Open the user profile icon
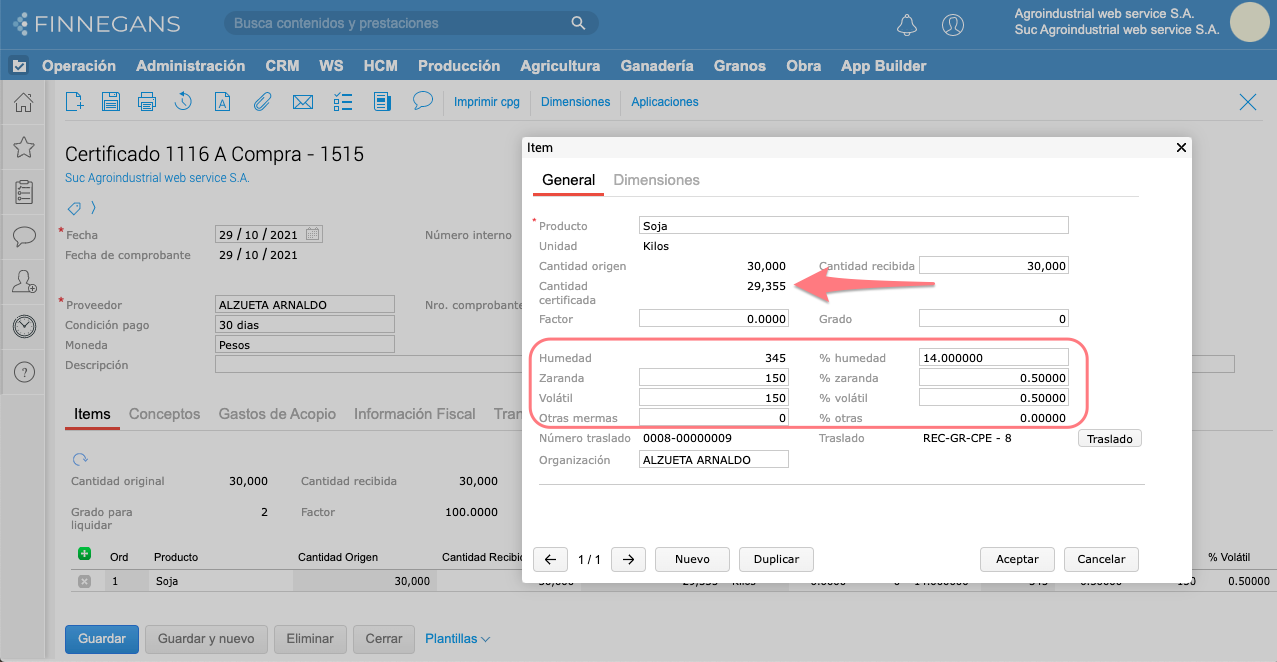 pos(953,25)
